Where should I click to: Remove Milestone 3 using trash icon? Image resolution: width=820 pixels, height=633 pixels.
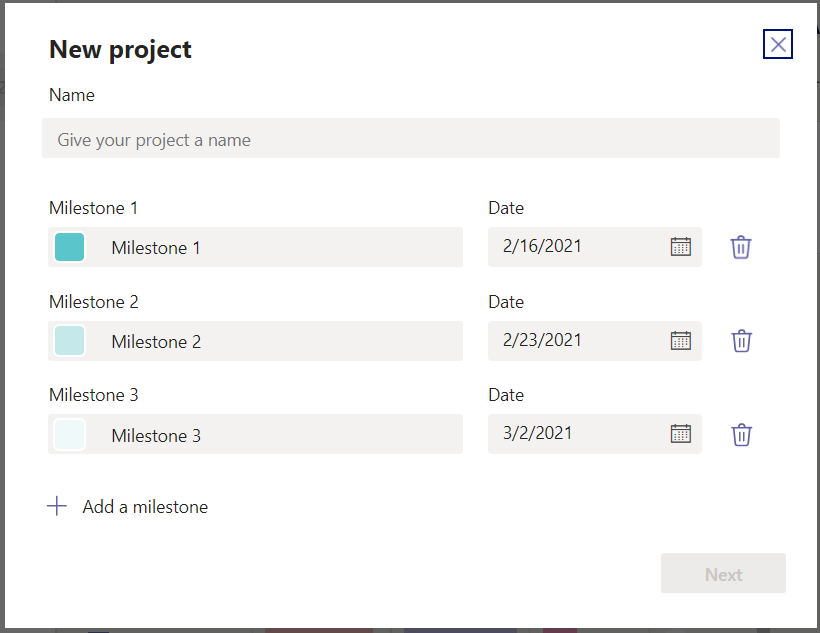pos(741,435)
